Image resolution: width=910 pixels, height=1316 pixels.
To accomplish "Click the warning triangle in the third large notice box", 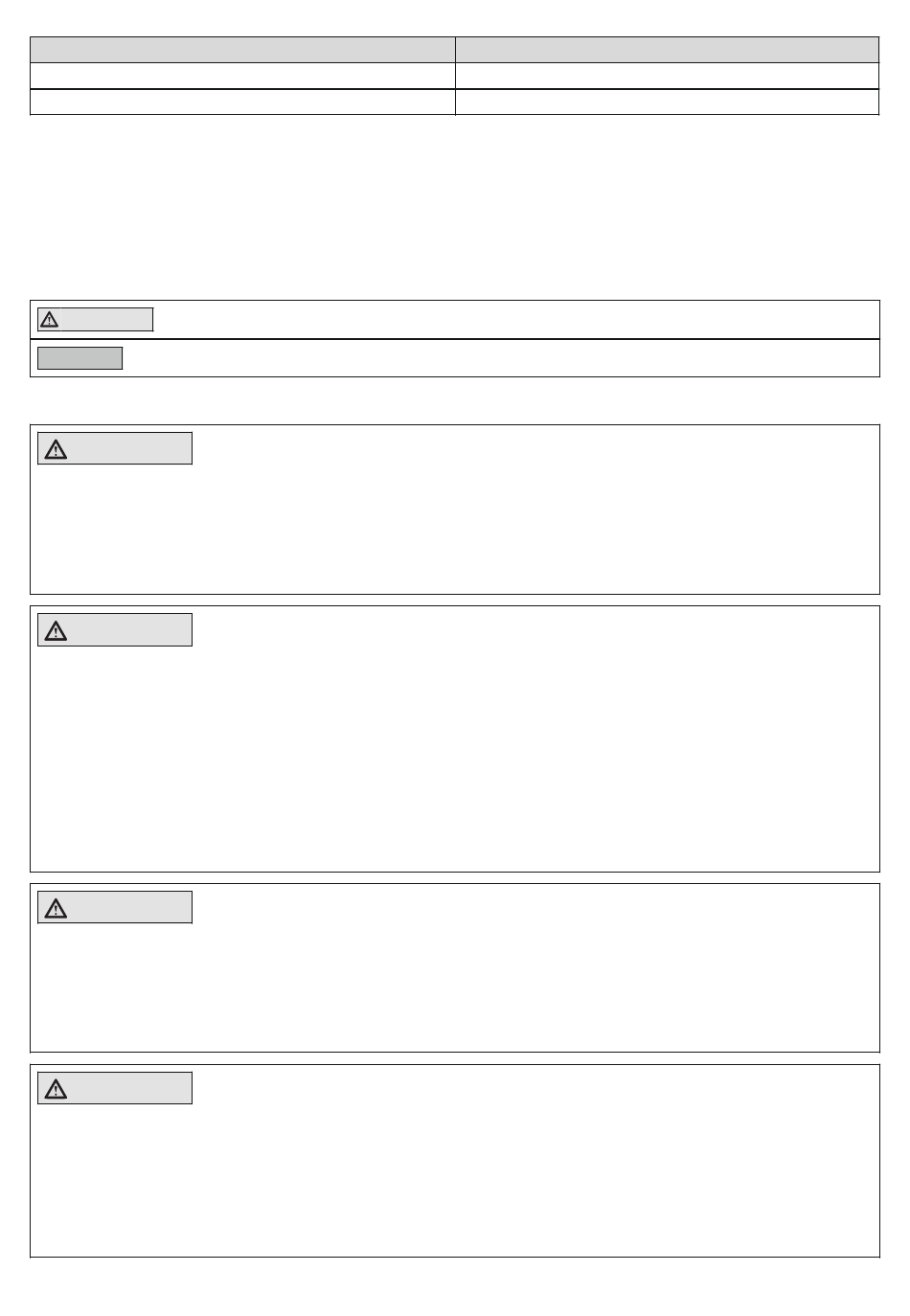I will pyautogui.click(x=57, y=908).
